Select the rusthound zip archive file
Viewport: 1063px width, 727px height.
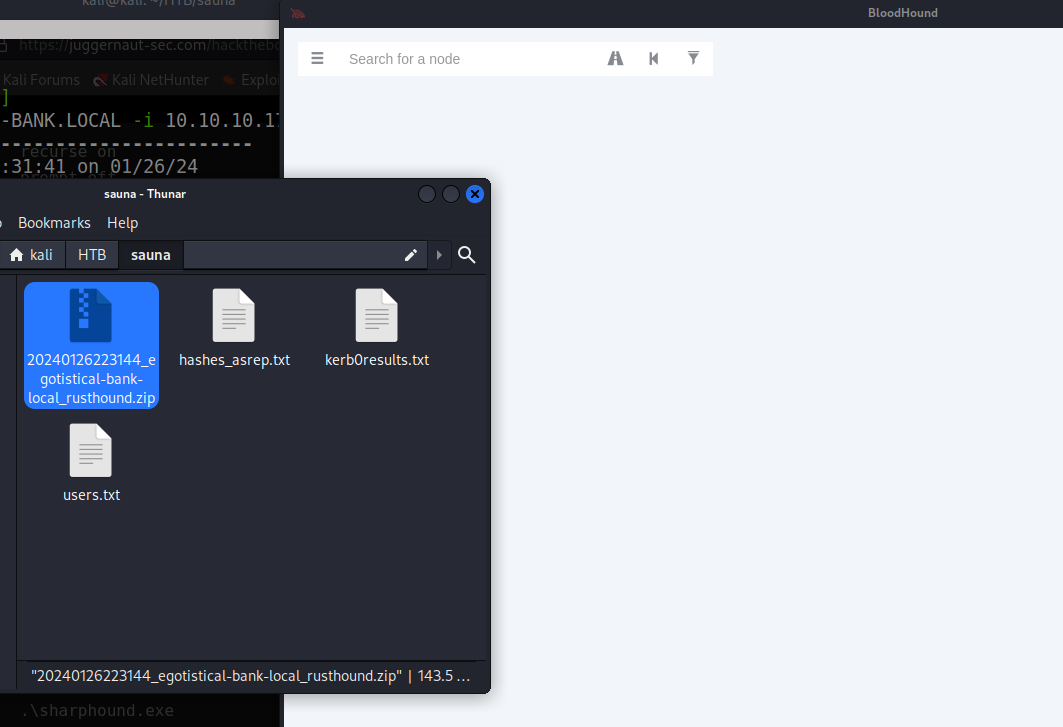click(92, 345)
